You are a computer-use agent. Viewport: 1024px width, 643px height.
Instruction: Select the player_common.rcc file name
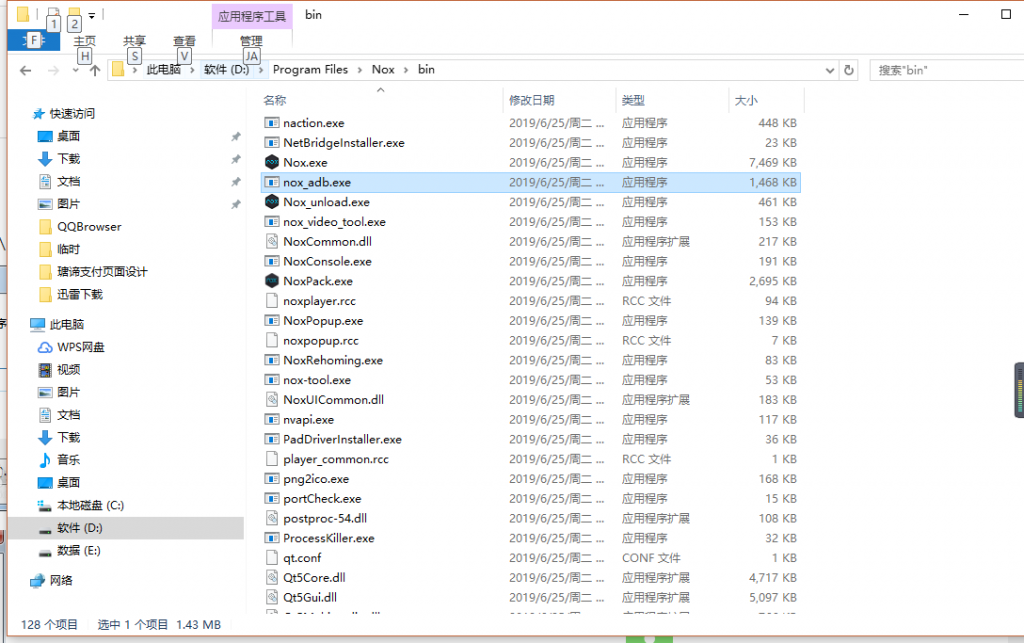pyautogui.click(x=336, y=459)
